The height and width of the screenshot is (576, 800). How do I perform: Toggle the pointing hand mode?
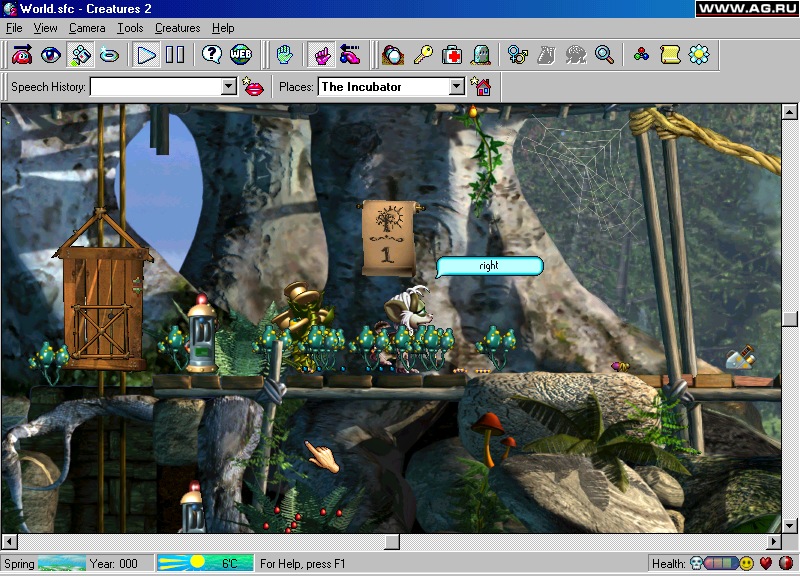coord(321,54)
